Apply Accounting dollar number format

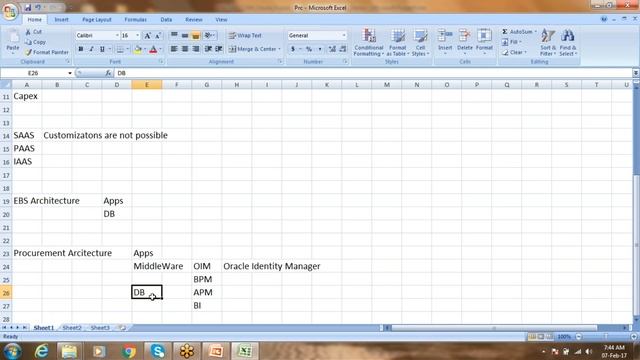coord(293,49)
